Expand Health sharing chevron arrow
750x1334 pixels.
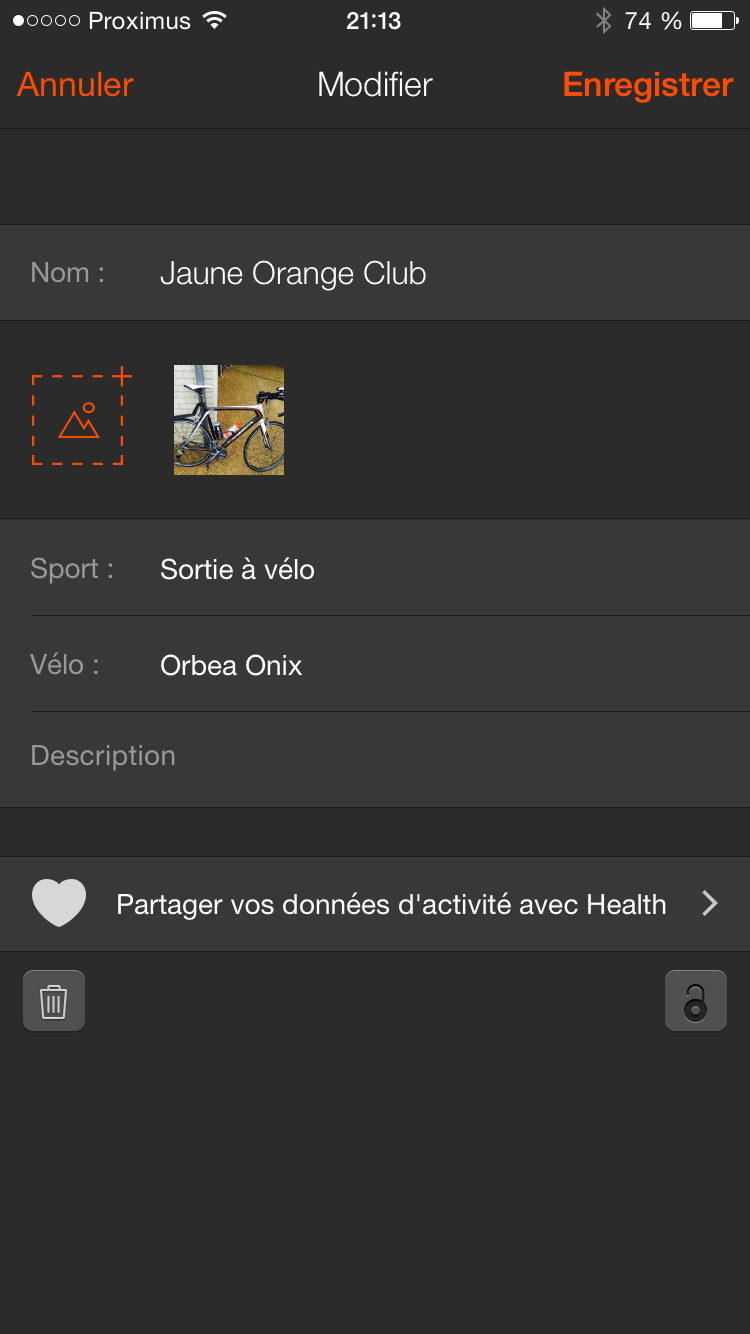(x=710, y=904)
